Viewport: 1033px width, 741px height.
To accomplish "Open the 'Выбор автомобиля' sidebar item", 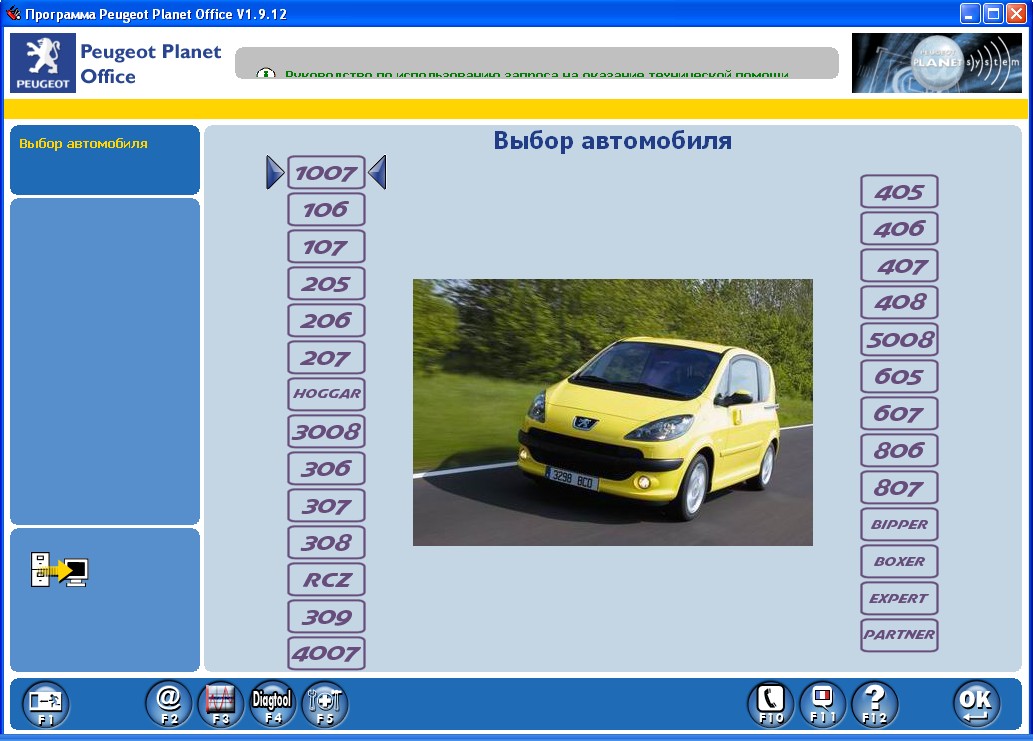I will point(84,144).
